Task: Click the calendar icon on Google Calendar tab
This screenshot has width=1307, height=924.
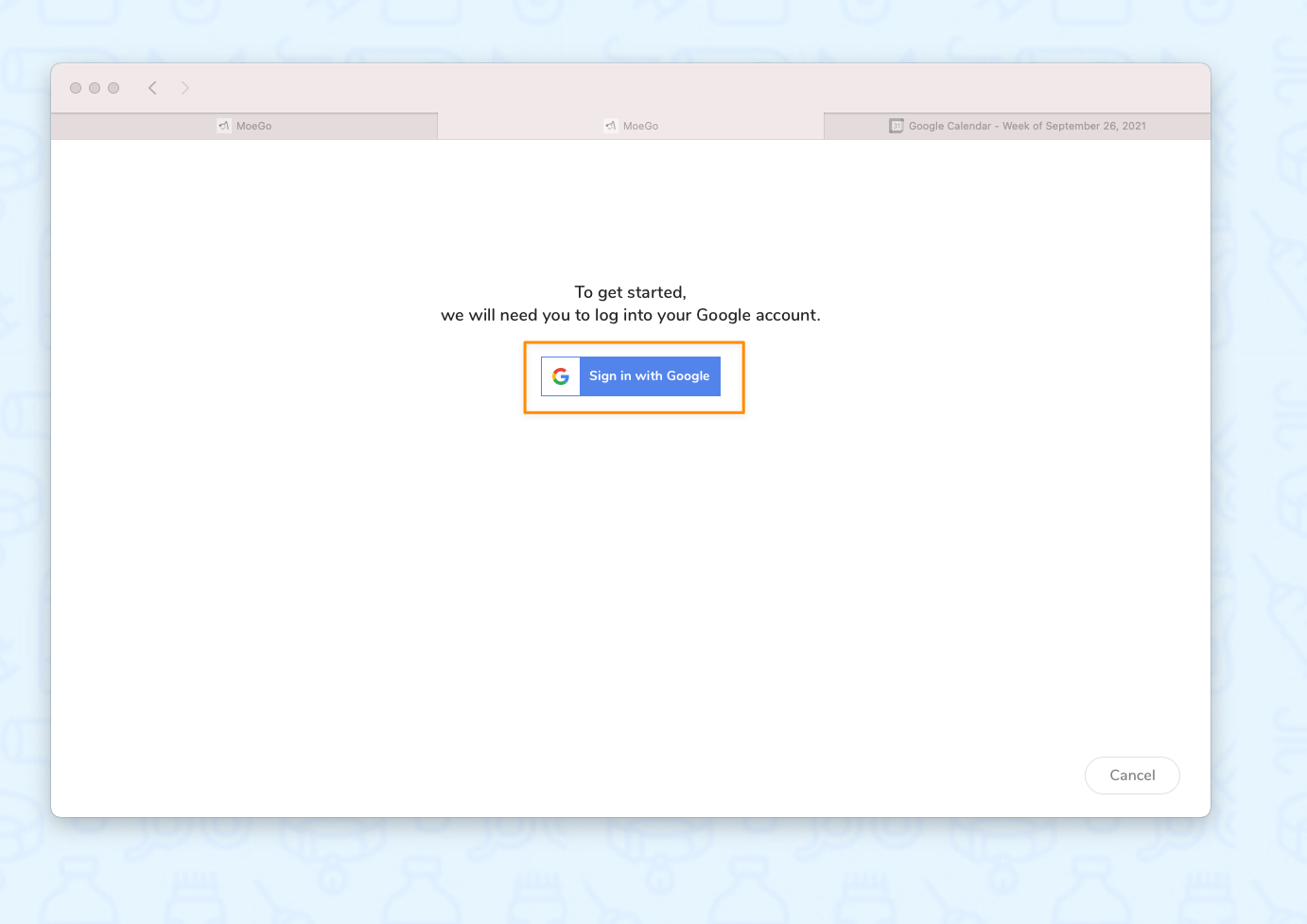Action: click(897, 126)
